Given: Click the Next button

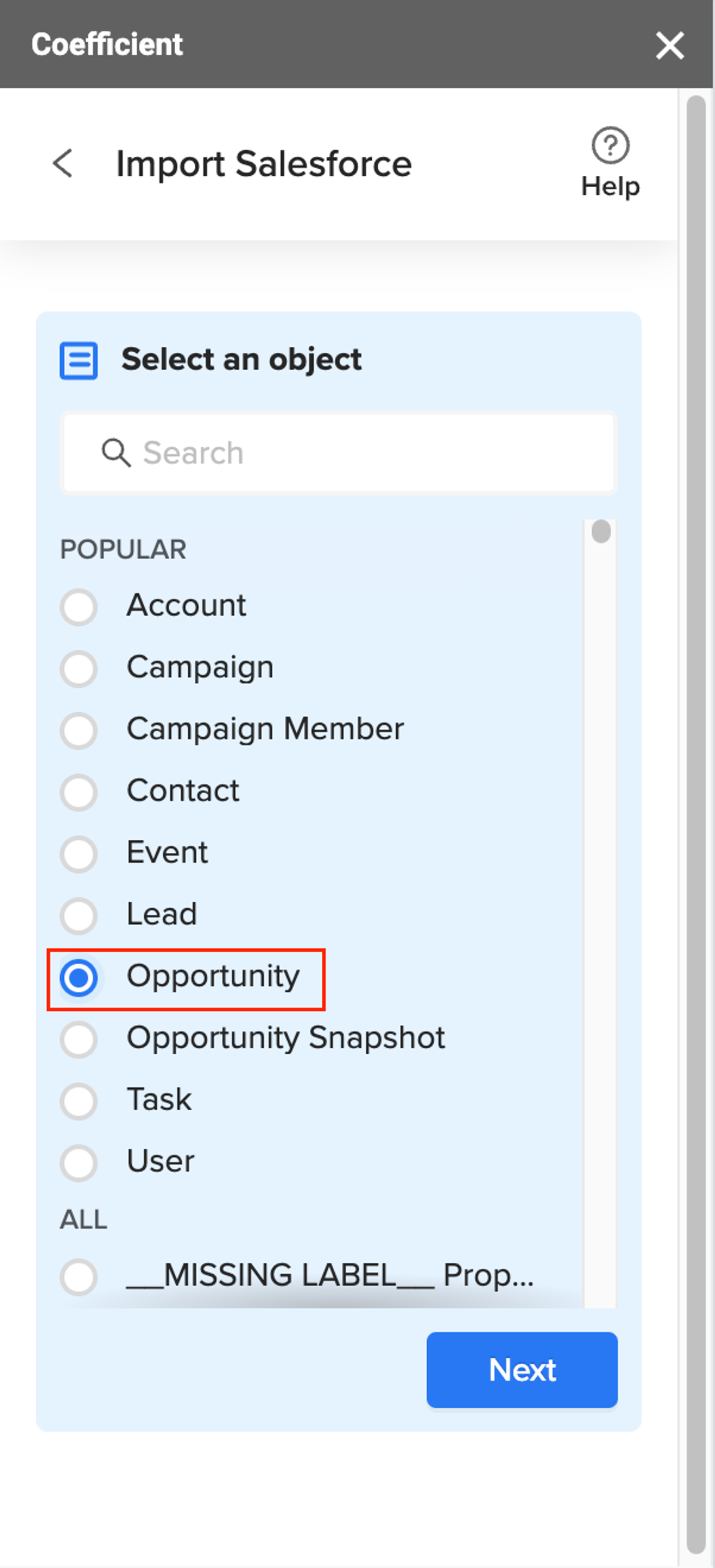Looking at the screenshot, I should [x=522, y=1370].
